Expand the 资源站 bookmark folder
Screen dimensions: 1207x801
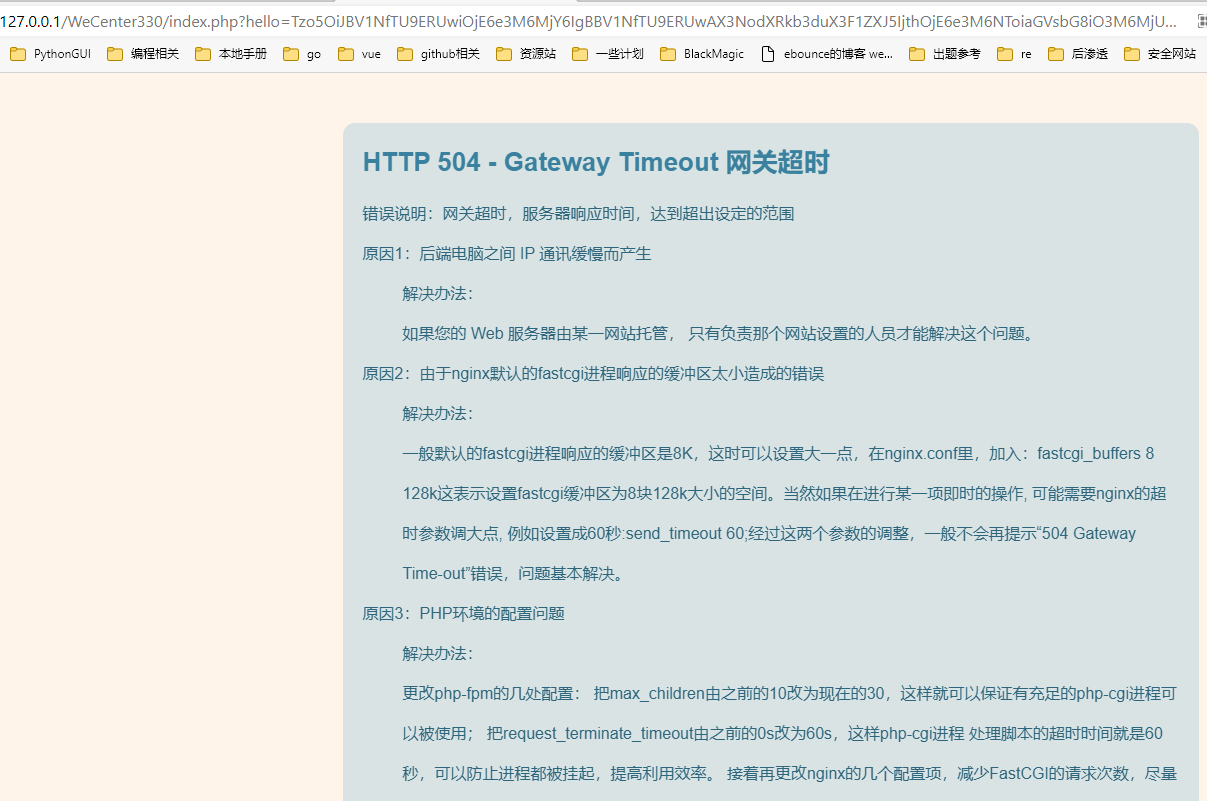coord(526,54)
